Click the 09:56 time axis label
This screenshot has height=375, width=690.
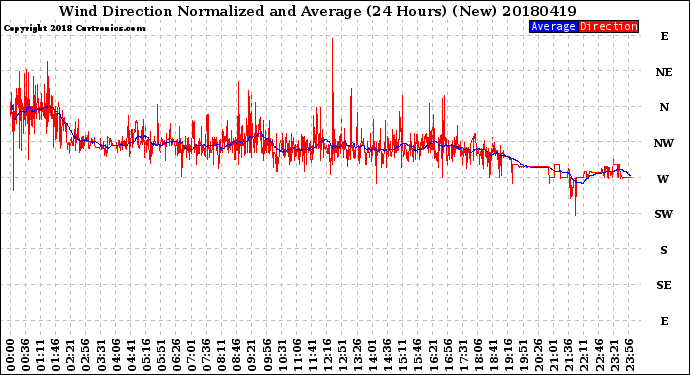pyautogui.click(x=267, y=355)
